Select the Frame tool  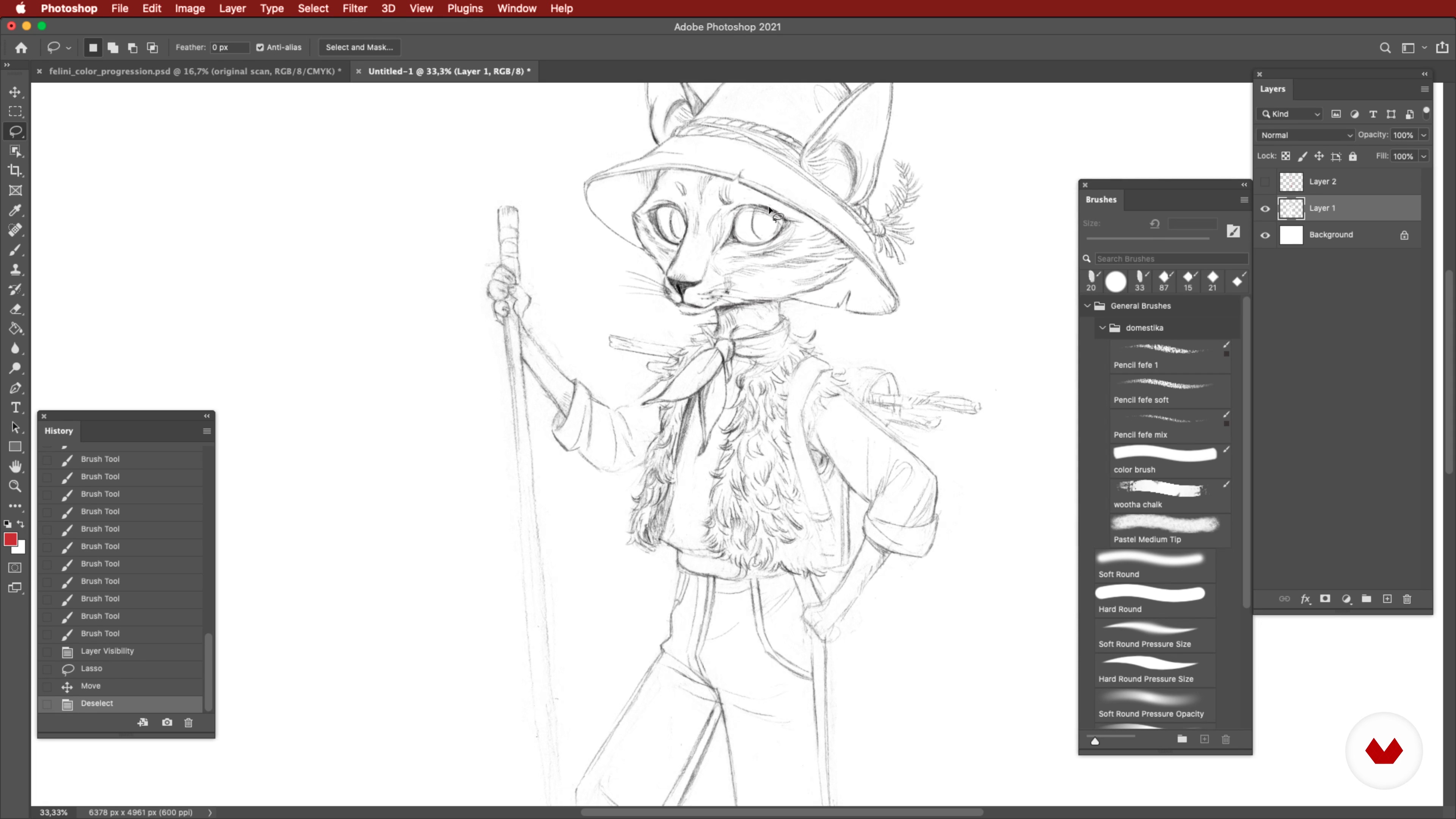(x=15, y=190)
